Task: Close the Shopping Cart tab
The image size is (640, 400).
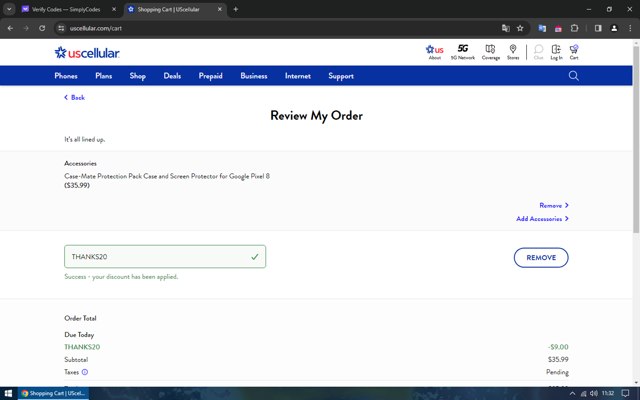Action: point(220,9)
